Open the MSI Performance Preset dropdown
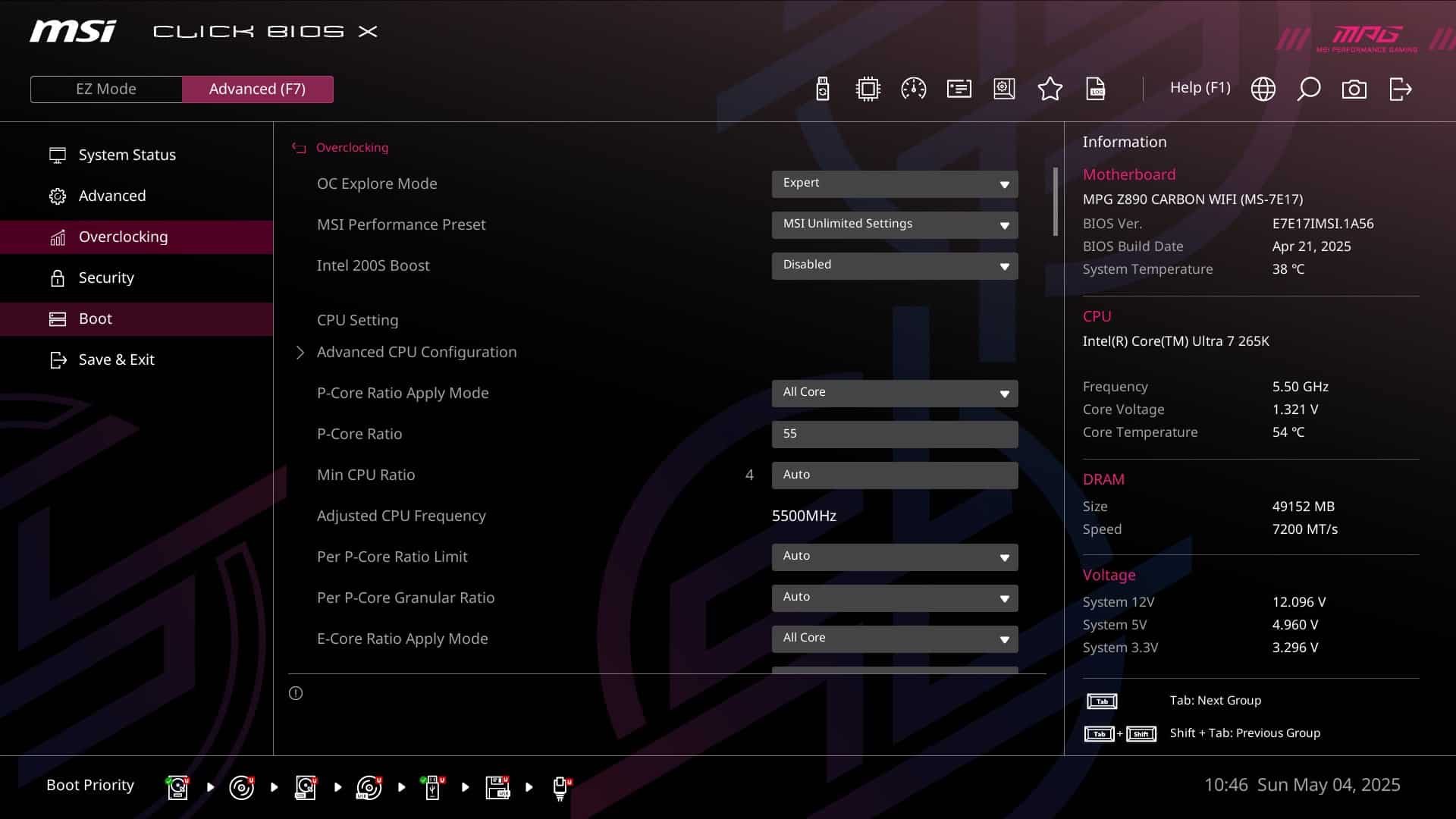 [x=895, y=224]
